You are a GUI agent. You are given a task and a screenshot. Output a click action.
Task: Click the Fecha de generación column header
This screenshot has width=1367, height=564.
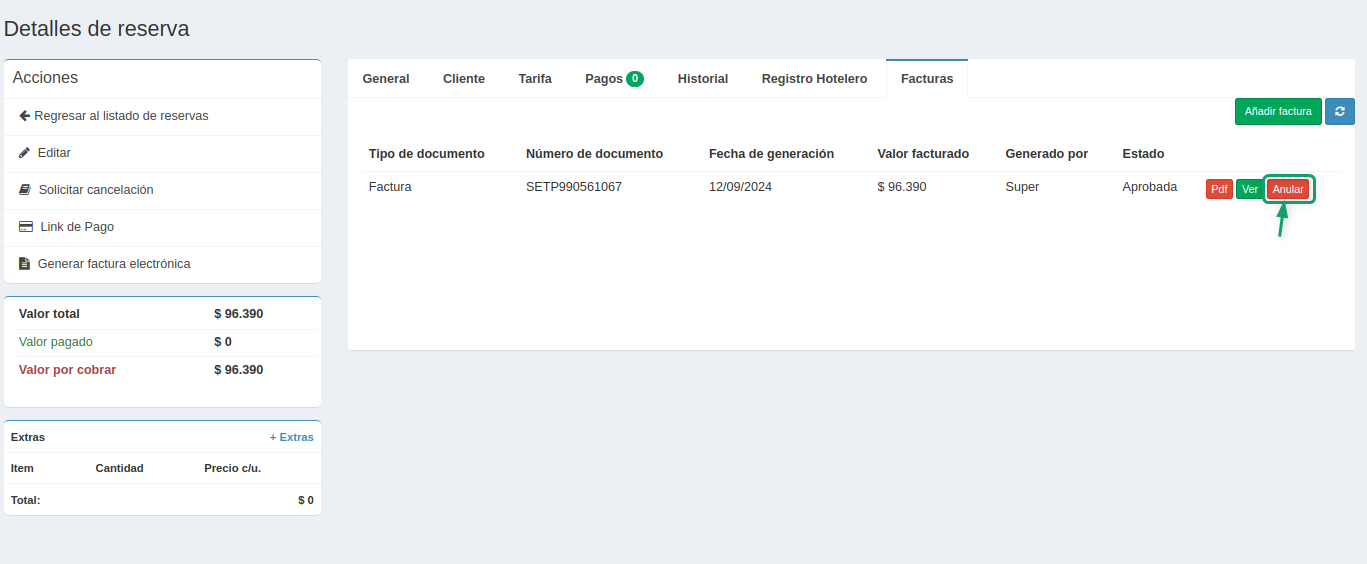771,154
